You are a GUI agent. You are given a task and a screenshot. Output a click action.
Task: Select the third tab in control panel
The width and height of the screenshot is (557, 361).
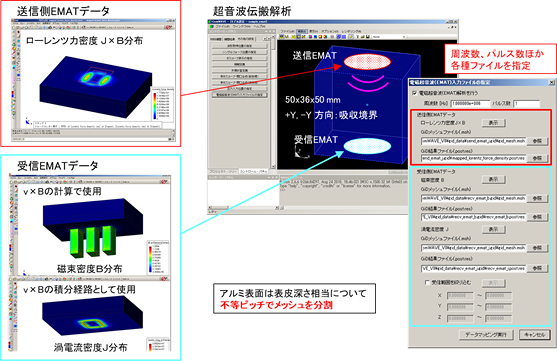click(x=245, y=39)
